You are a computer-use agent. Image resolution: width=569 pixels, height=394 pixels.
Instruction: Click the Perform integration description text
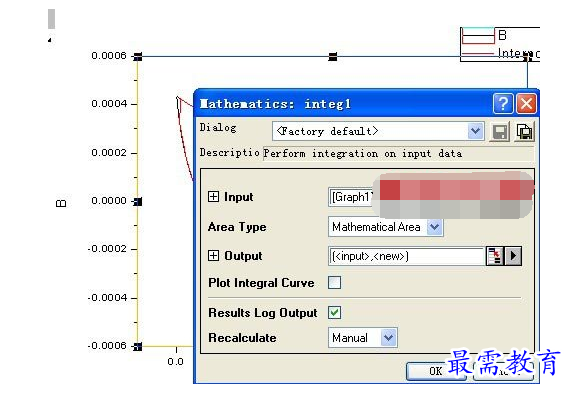point(363,153)
